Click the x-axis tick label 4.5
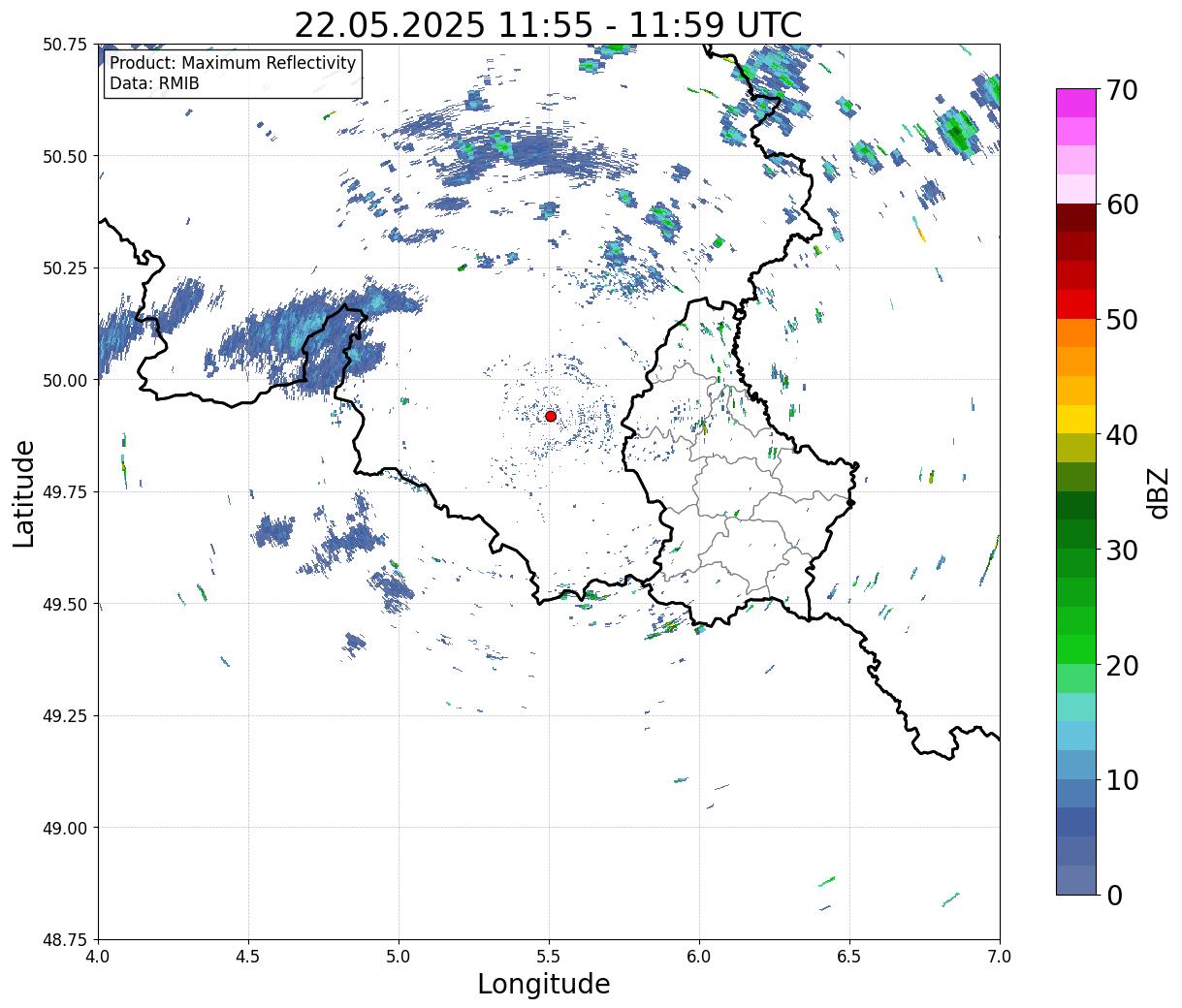Image resolution: width=1182 pixels, height=1008 pixels. 248,957
